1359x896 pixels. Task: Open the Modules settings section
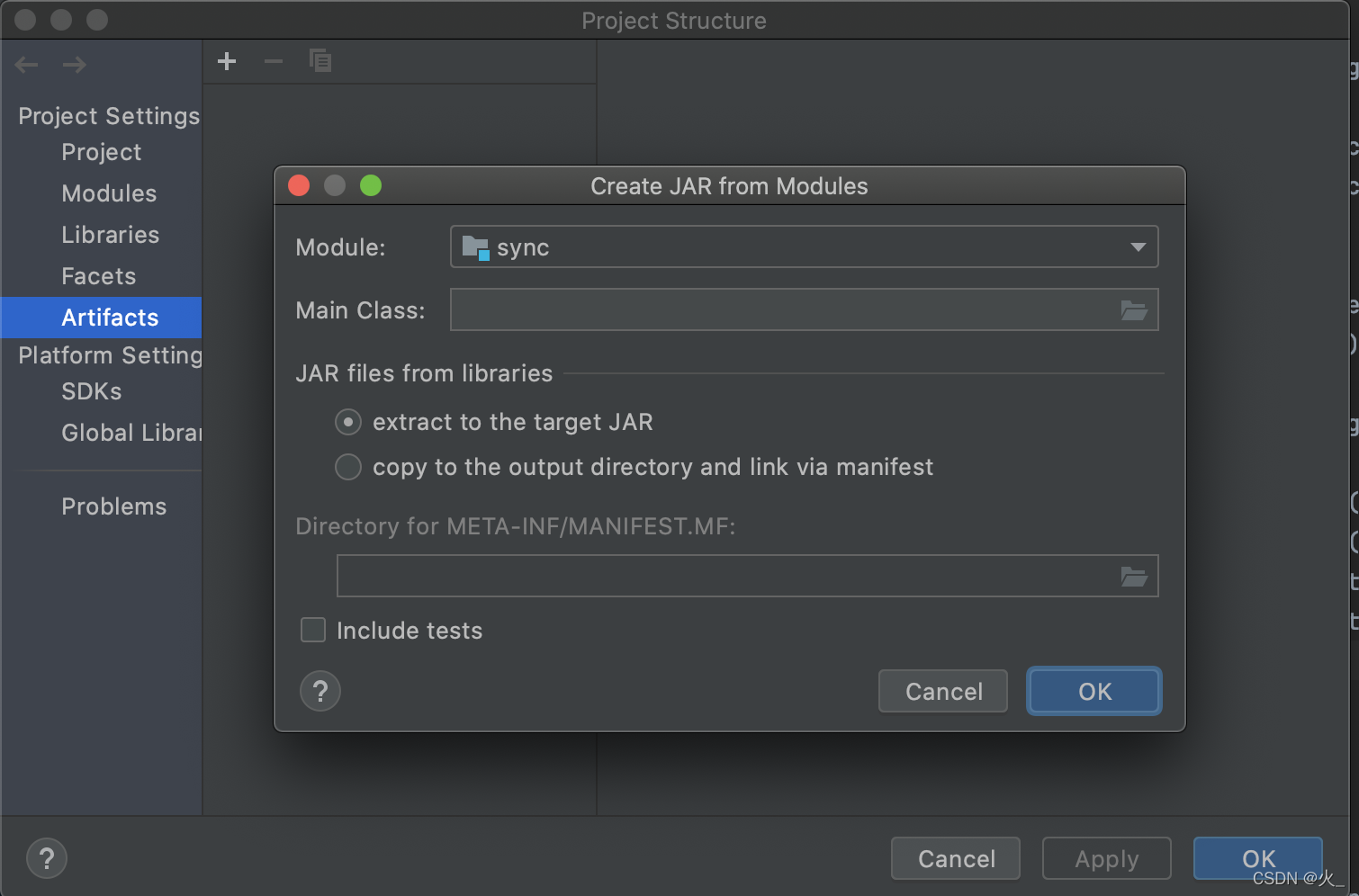pyautogui.click(x=109, y=193)
